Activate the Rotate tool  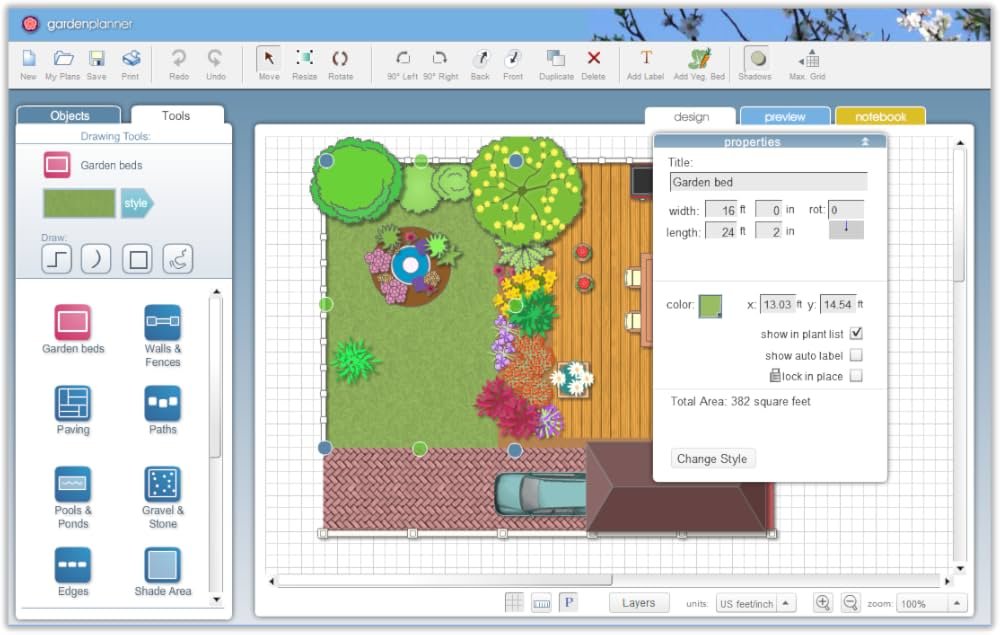click(341, 62)
